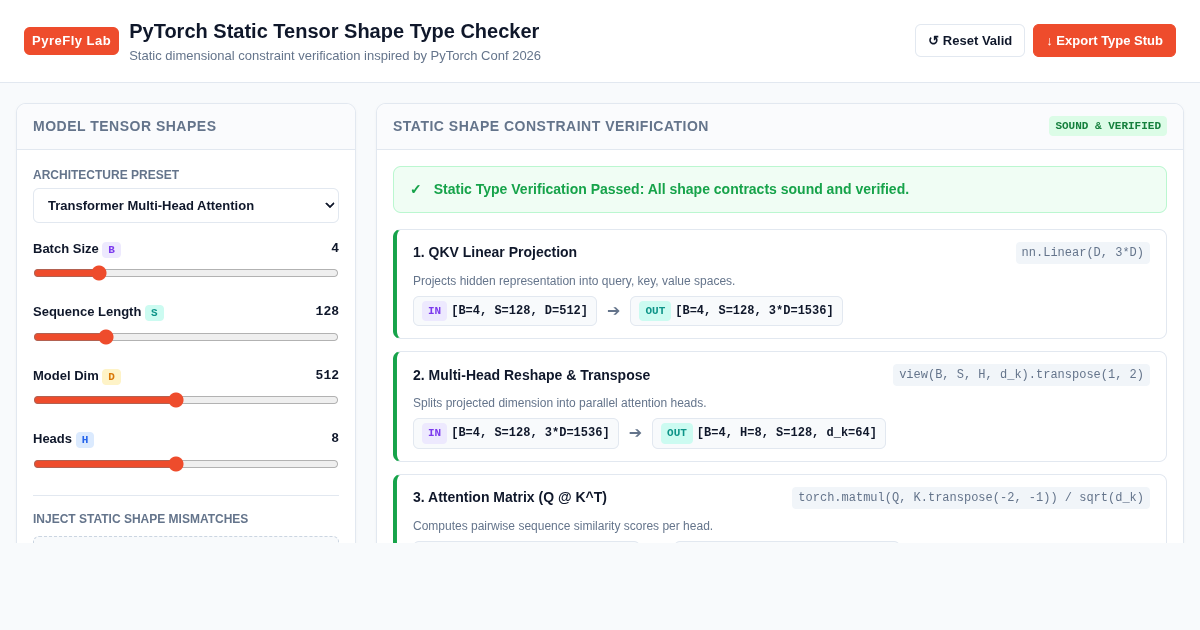The width and height of the screenshot is (1200, 630).
Task: Open the Architecture Preset dropdown
Action: pyautogui.click(x=186, y=206)
